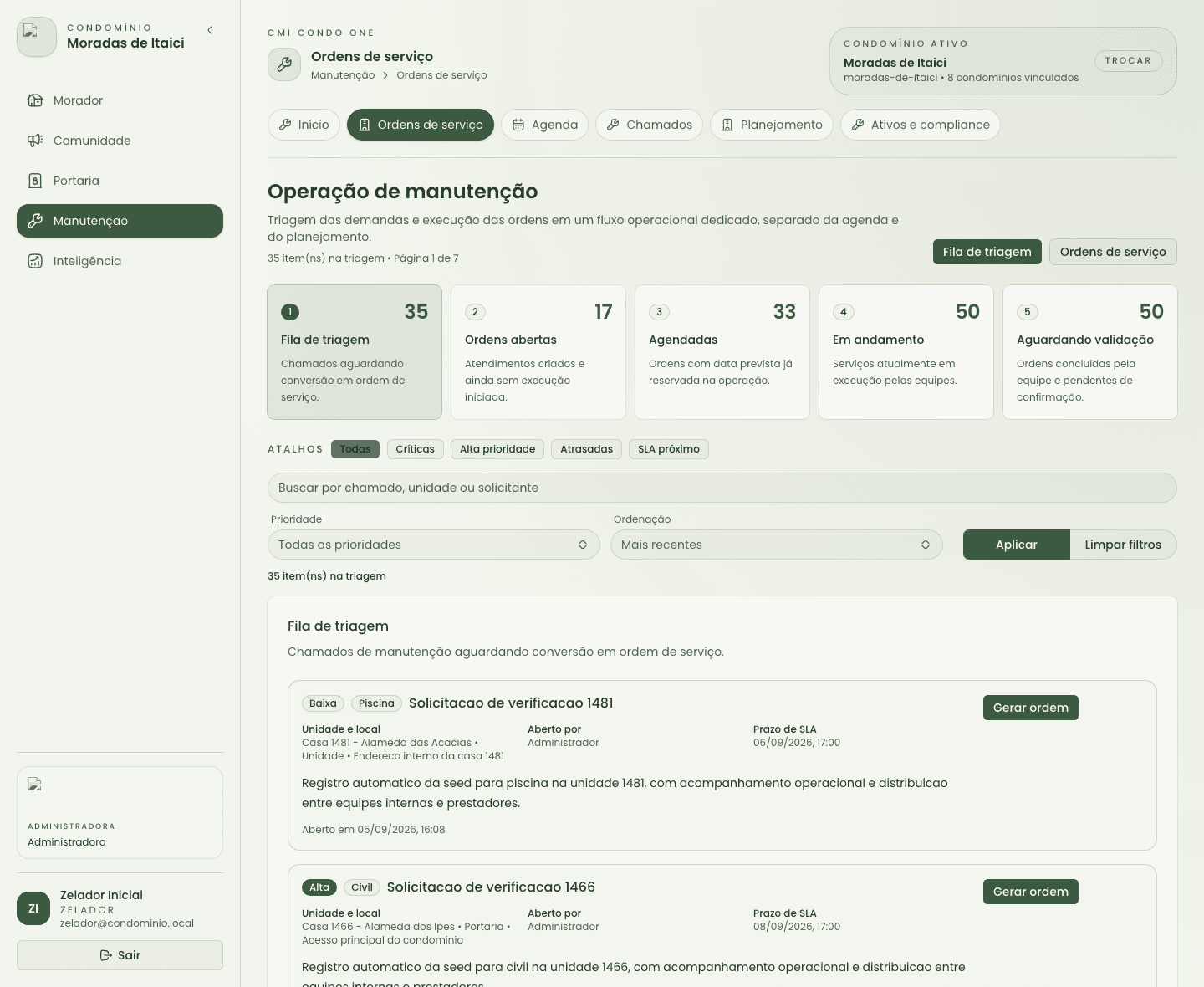This screenshot has width=1204, height=987.
Task: Switch to Ordens de serviço view toggle
Action: 1113,252
